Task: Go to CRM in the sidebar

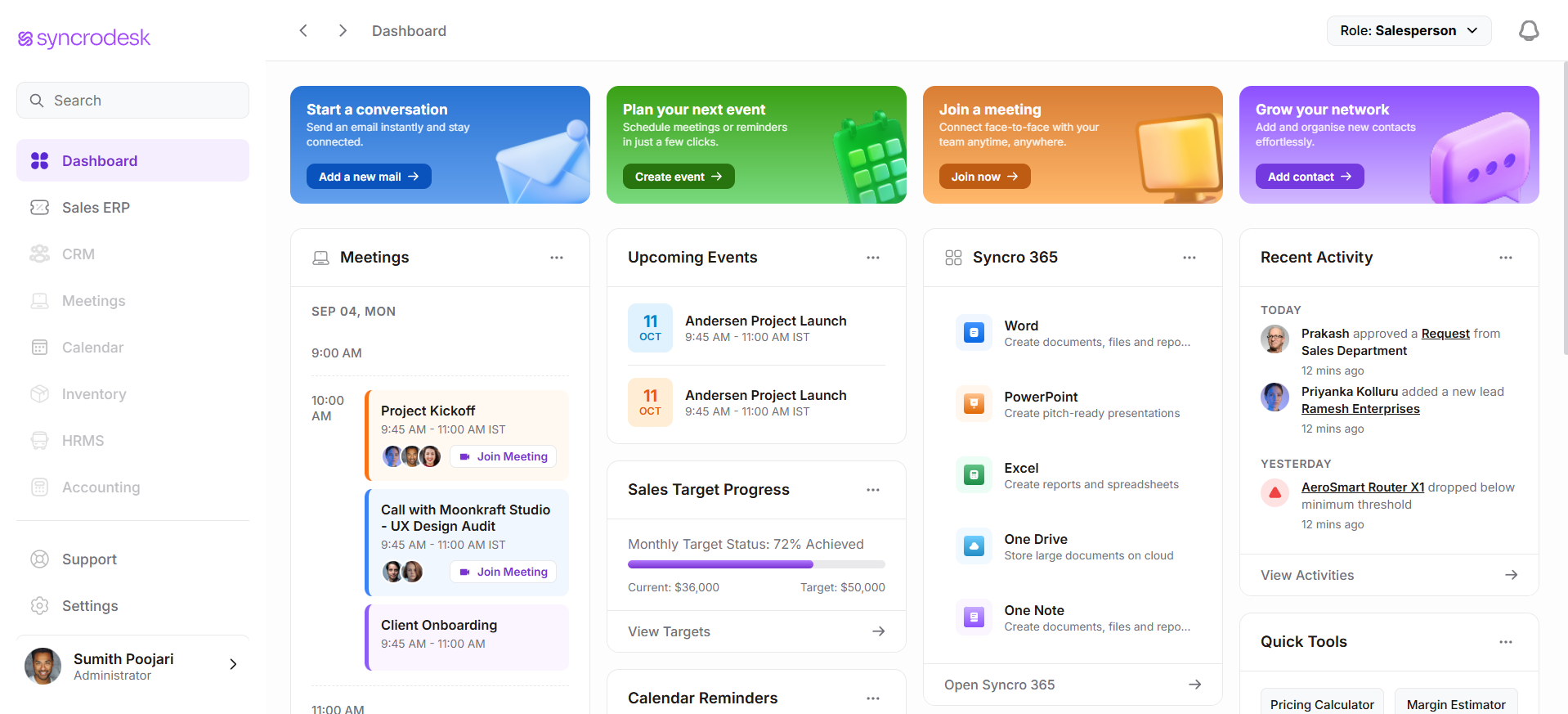Action: point(132,254)
